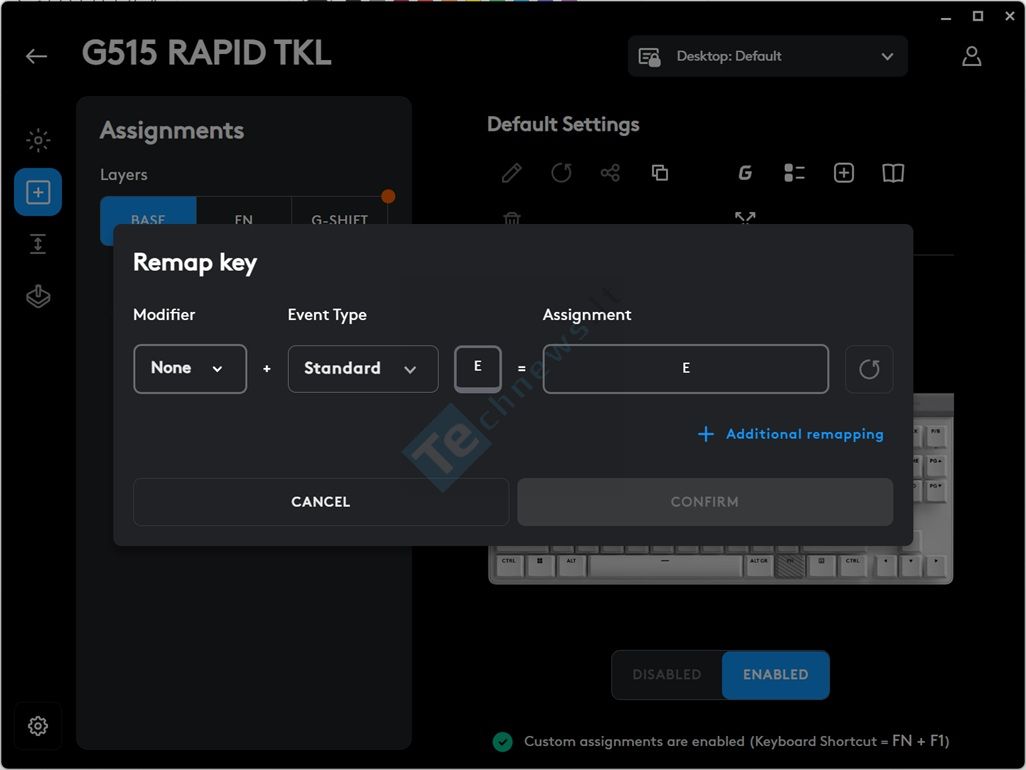Expand the Desktop: Default profile dropdown
The width and height of the screenshot is (1026, 770).
(767, 56)
